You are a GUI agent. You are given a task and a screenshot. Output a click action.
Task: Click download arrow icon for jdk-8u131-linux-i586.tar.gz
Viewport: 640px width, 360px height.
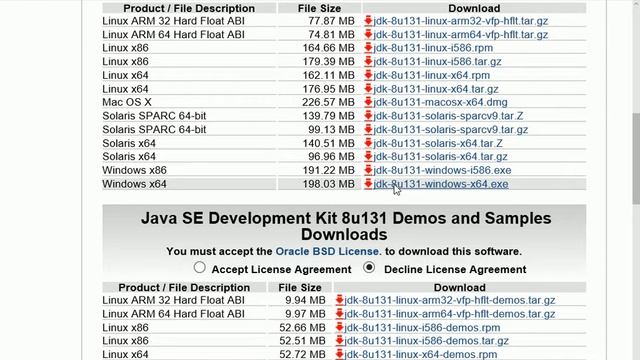(x=368, y=61)
